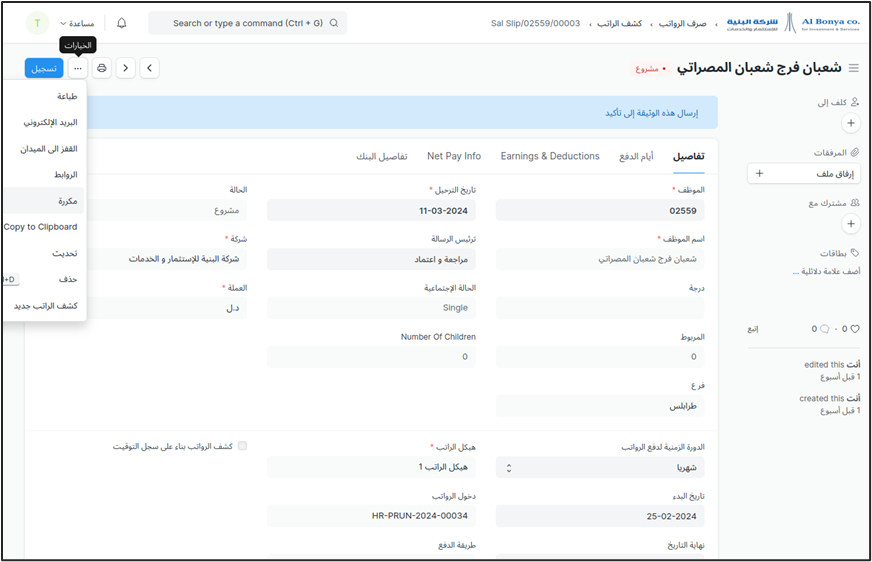Add assignee with plus under كلف إلى
The image size is (872, 562).
click(x=851, y=123)
